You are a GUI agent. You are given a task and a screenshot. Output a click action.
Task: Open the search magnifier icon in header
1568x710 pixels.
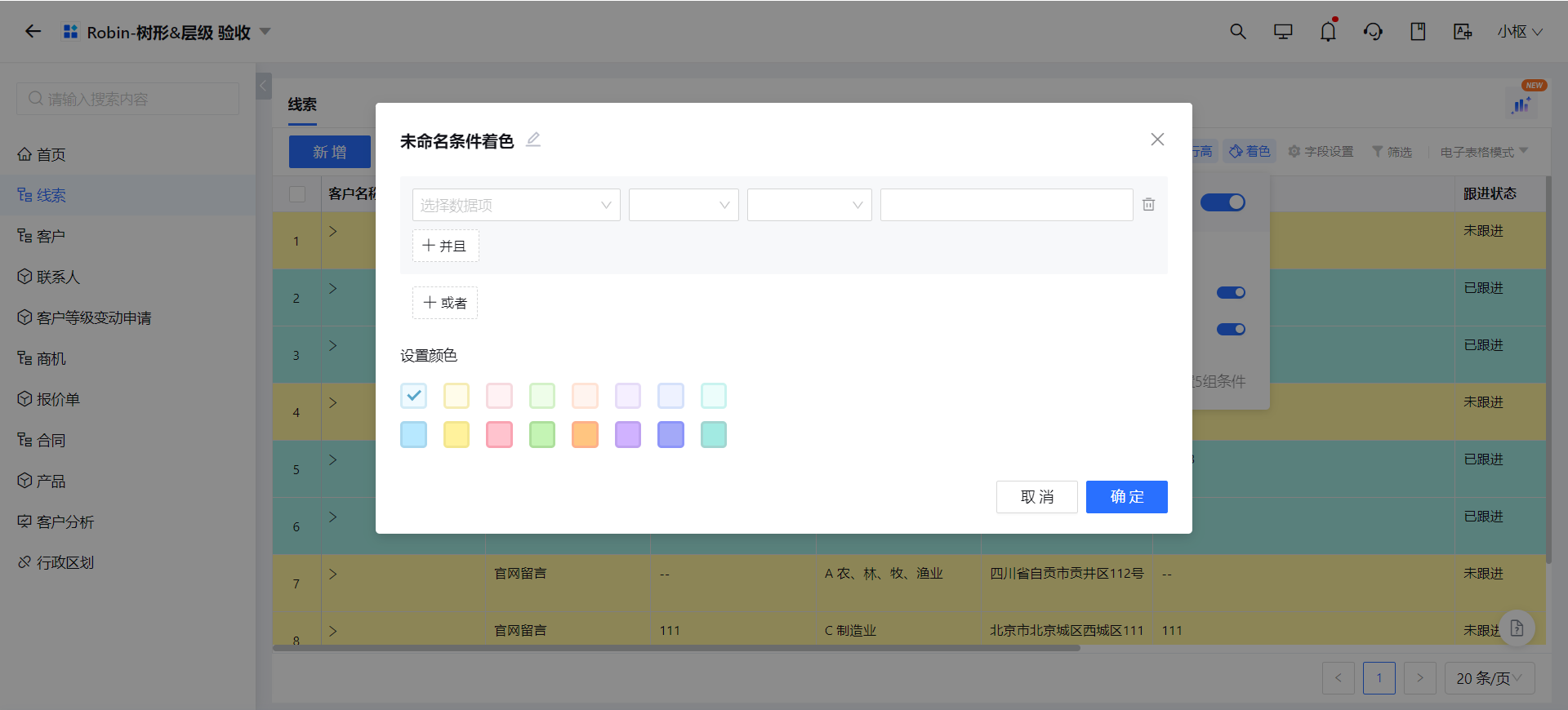point(1238,32)
